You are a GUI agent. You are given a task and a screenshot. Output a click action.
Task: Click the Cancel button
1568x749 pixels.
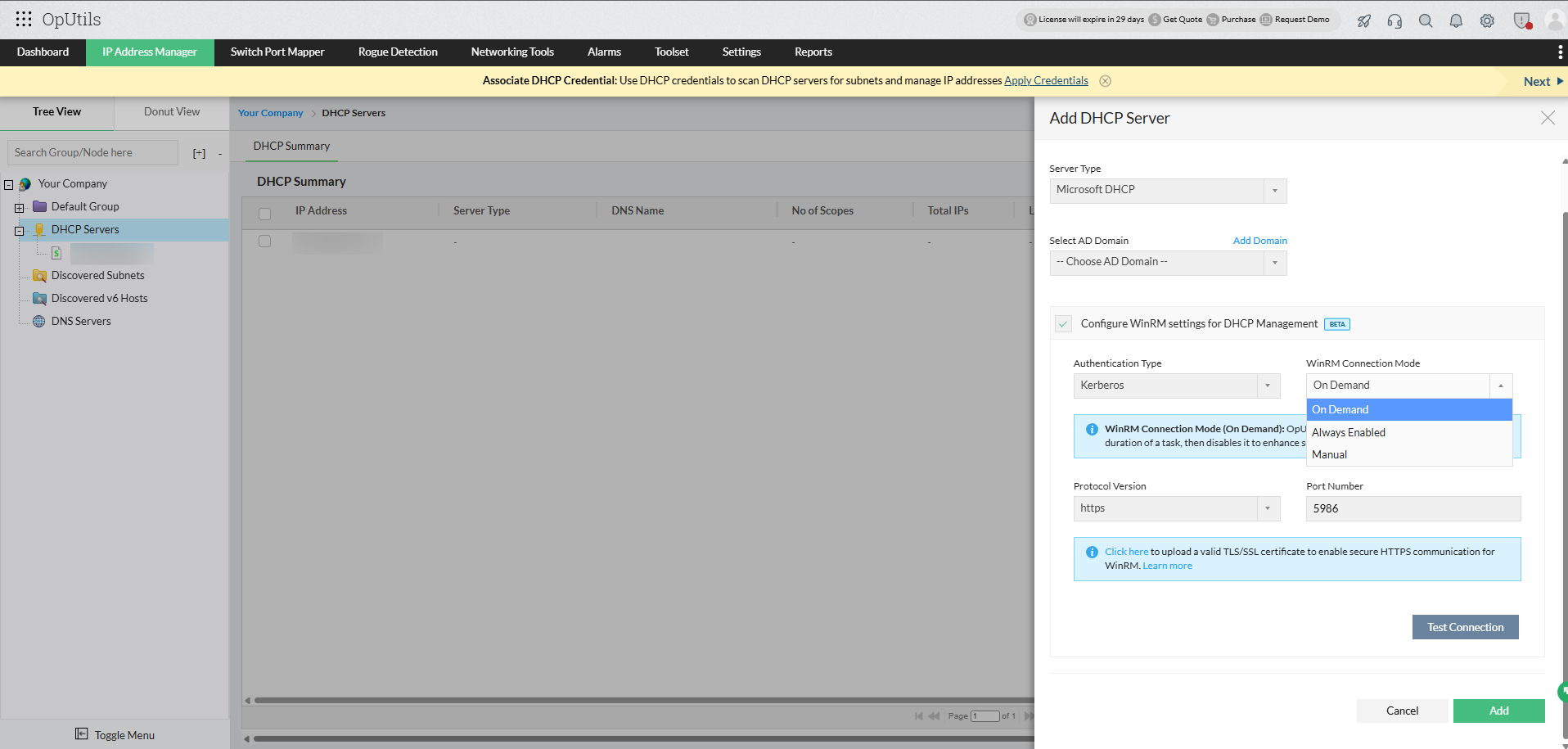click(x=1402, y=711)
